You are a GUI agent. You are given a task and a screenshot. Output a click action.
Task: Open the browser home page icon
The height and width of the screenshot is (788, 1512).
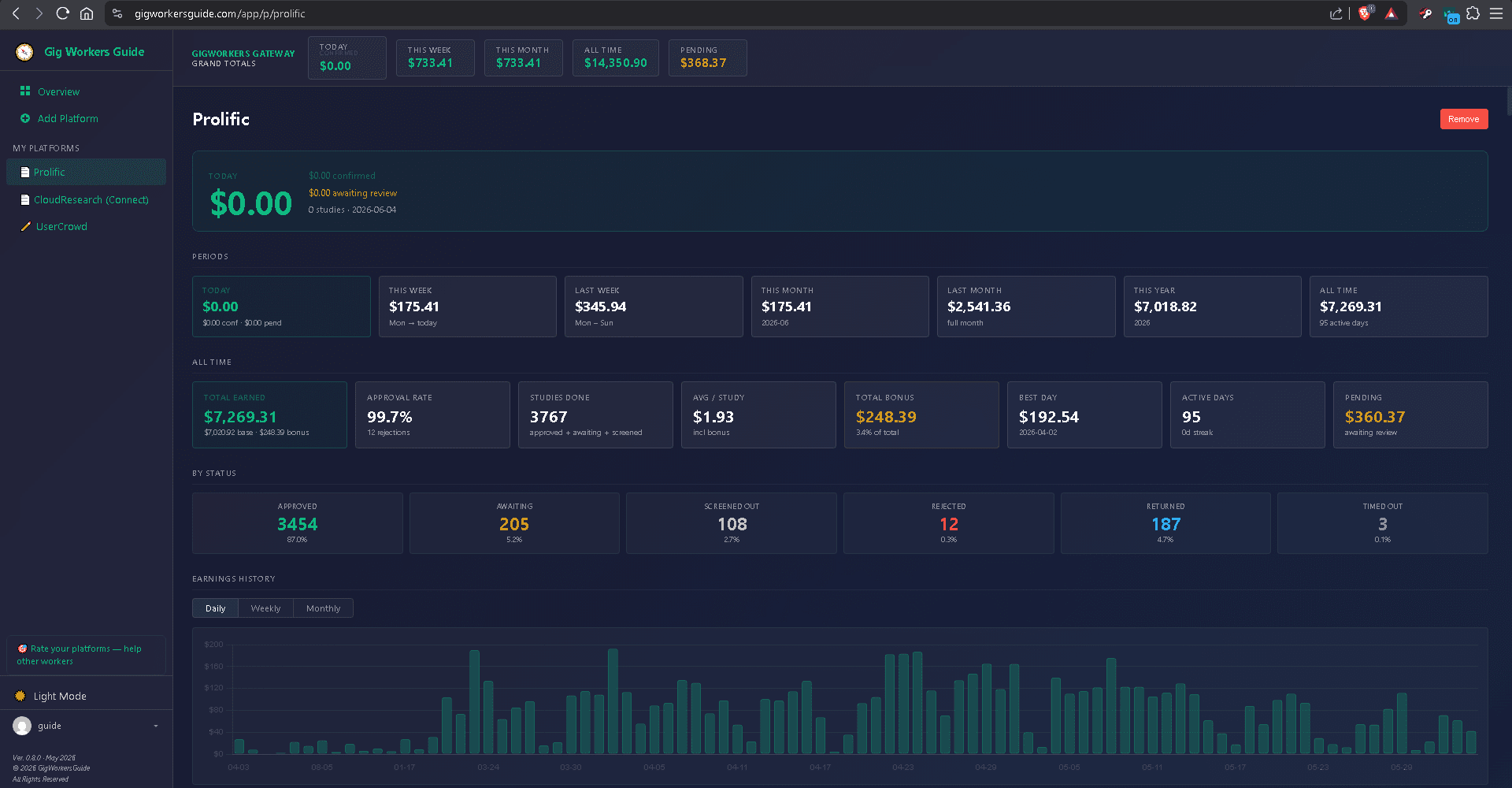pos(87,13)
